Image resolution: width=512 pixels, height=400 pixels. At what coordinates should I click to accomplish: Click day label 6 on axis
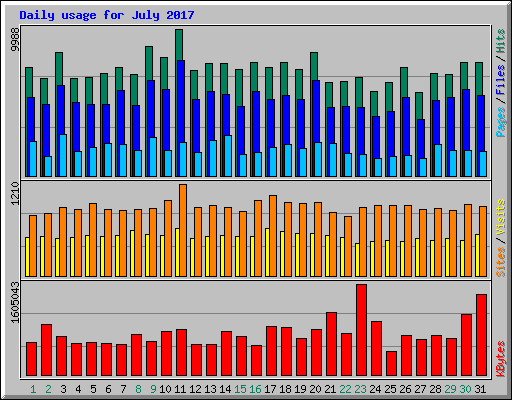tap(108, 389)
